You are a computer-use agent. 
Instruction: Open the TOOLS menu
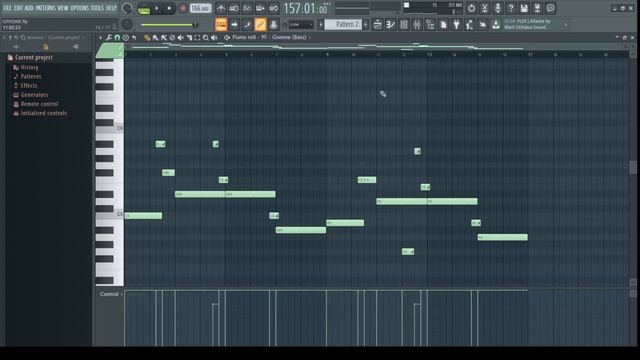(97, 8)
